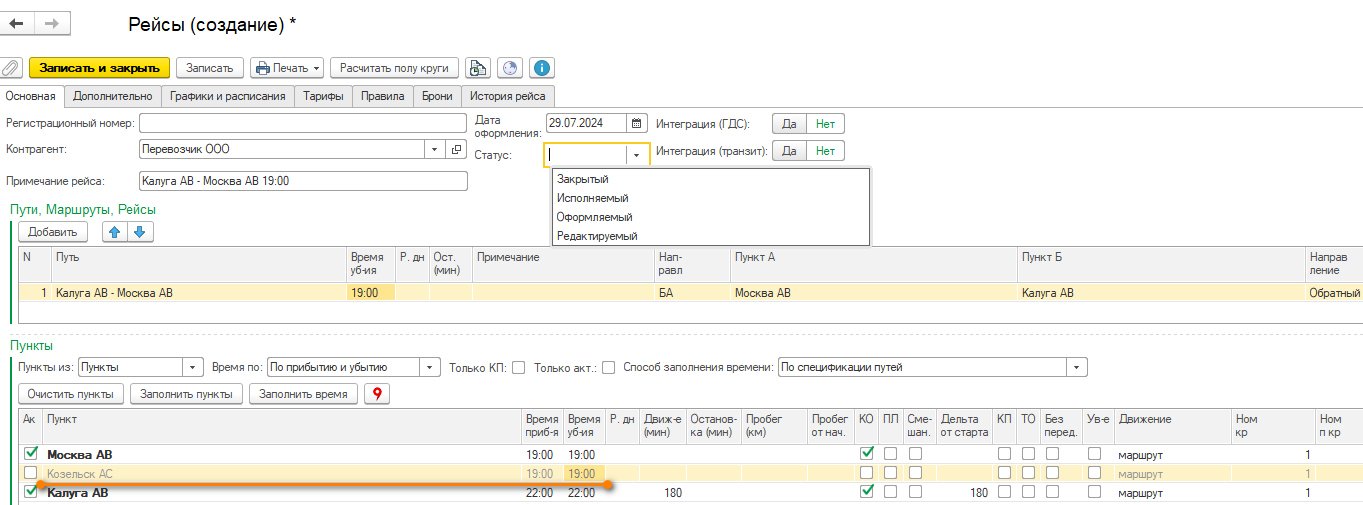
Task: Open the Контрагент record with the open icon
Action: [458, 149]
